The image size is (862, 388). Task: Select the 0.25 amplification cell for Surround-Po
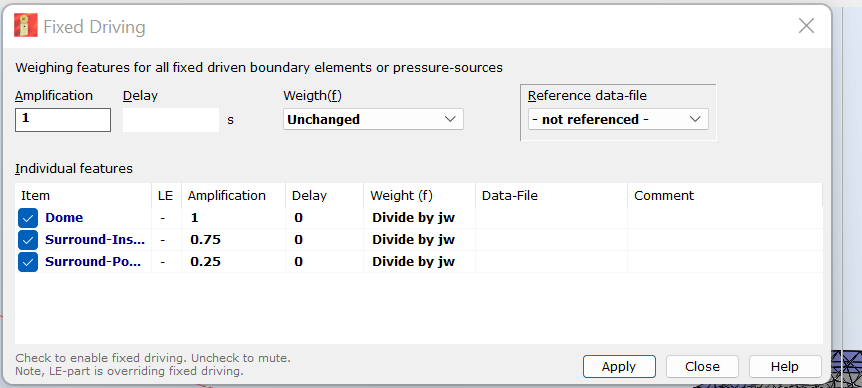tap(206, 262)
